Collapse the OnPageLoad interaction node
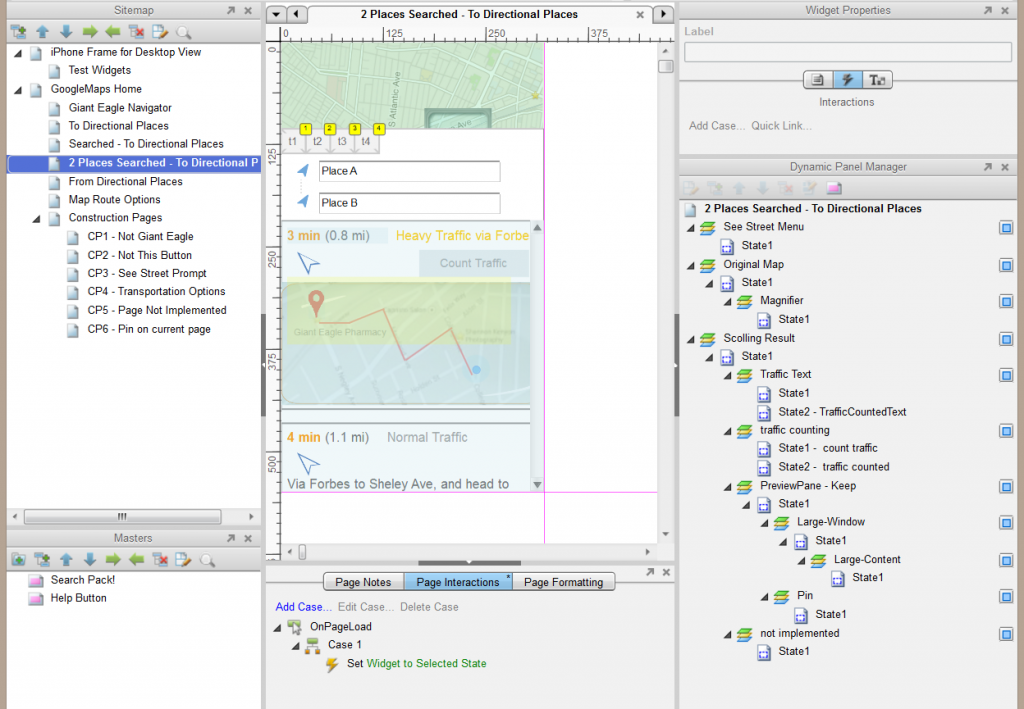This screenshot has width=1024, height=709. pos(277,627)
